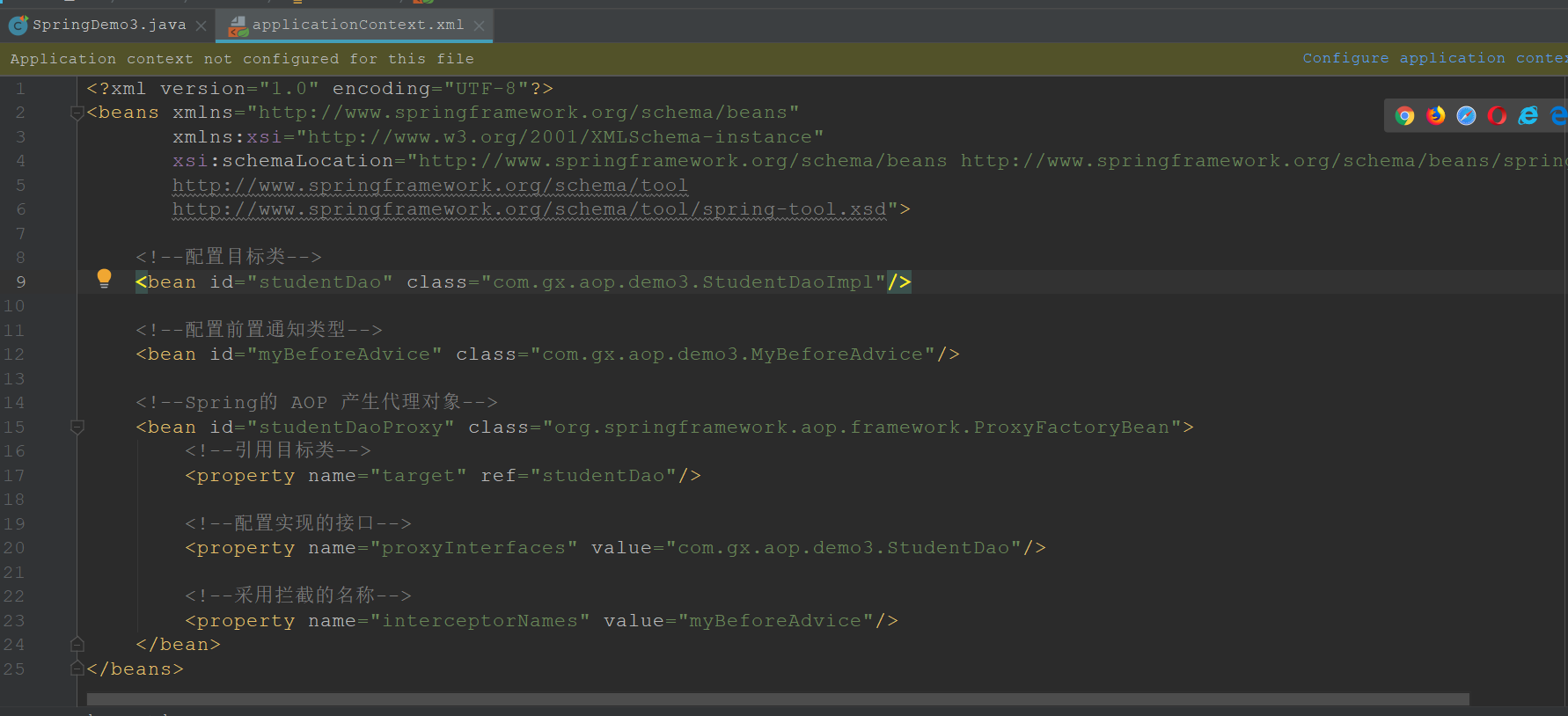Click the xsi:schemaLocation attribute on line 4
1568x716 pixels.
282,161
